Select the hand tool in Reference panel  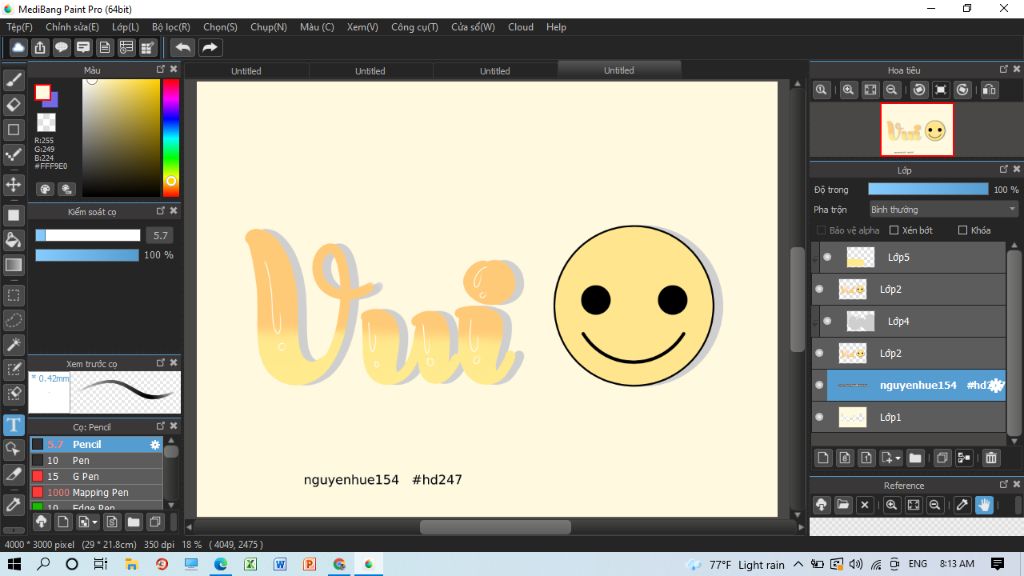coord(984,505)
